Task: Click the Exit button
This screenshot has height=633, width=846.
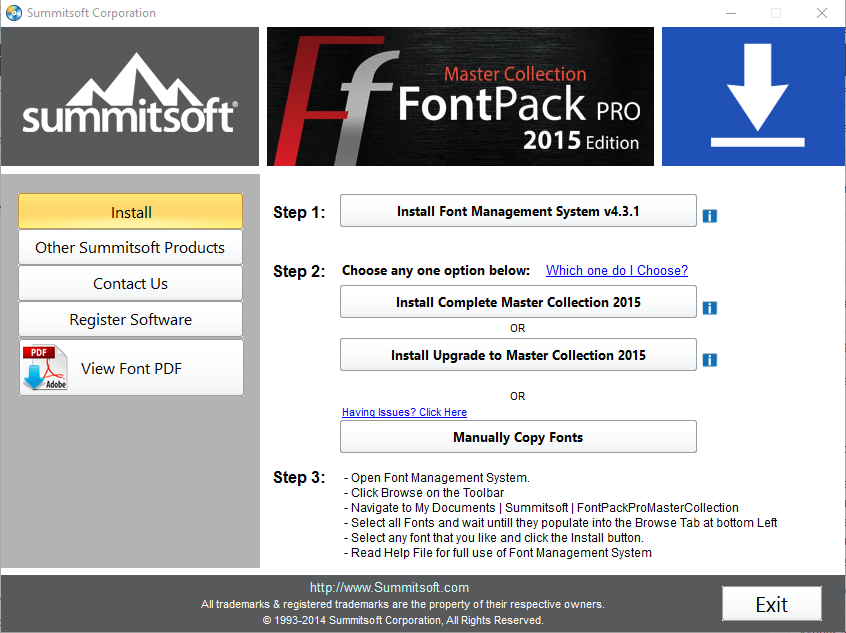Action: click(772, 604)
